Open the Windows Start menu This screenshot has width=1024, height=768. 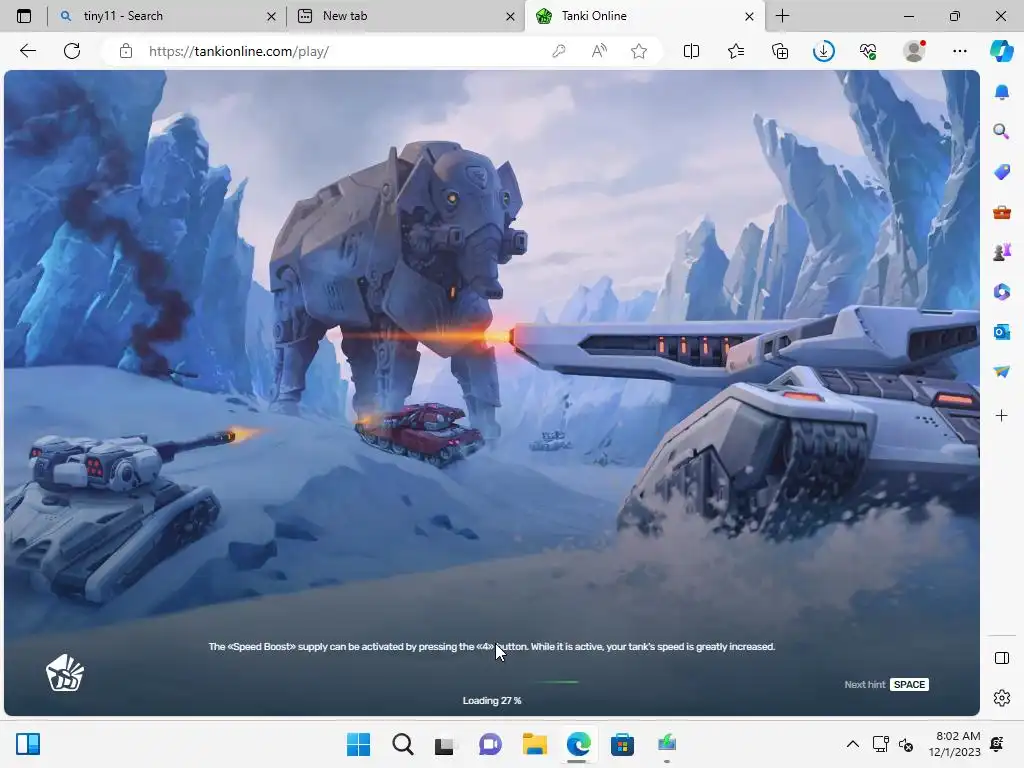coord(359,744)
